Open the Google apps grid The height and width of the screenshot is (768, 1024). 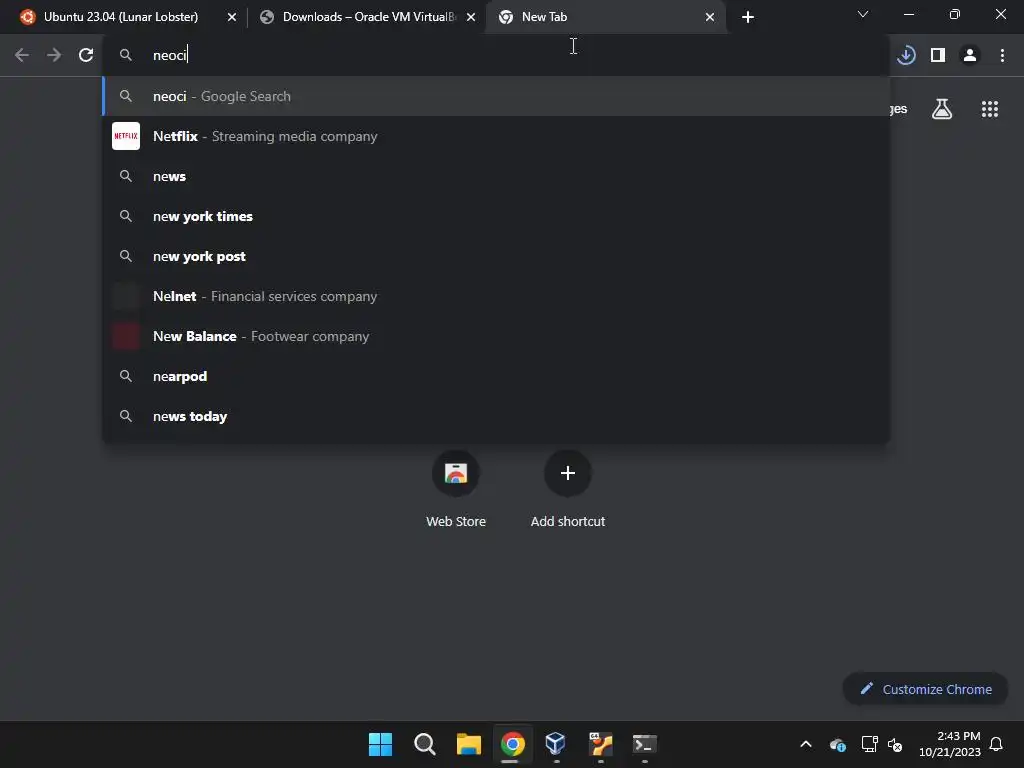(x=989, y=109)
